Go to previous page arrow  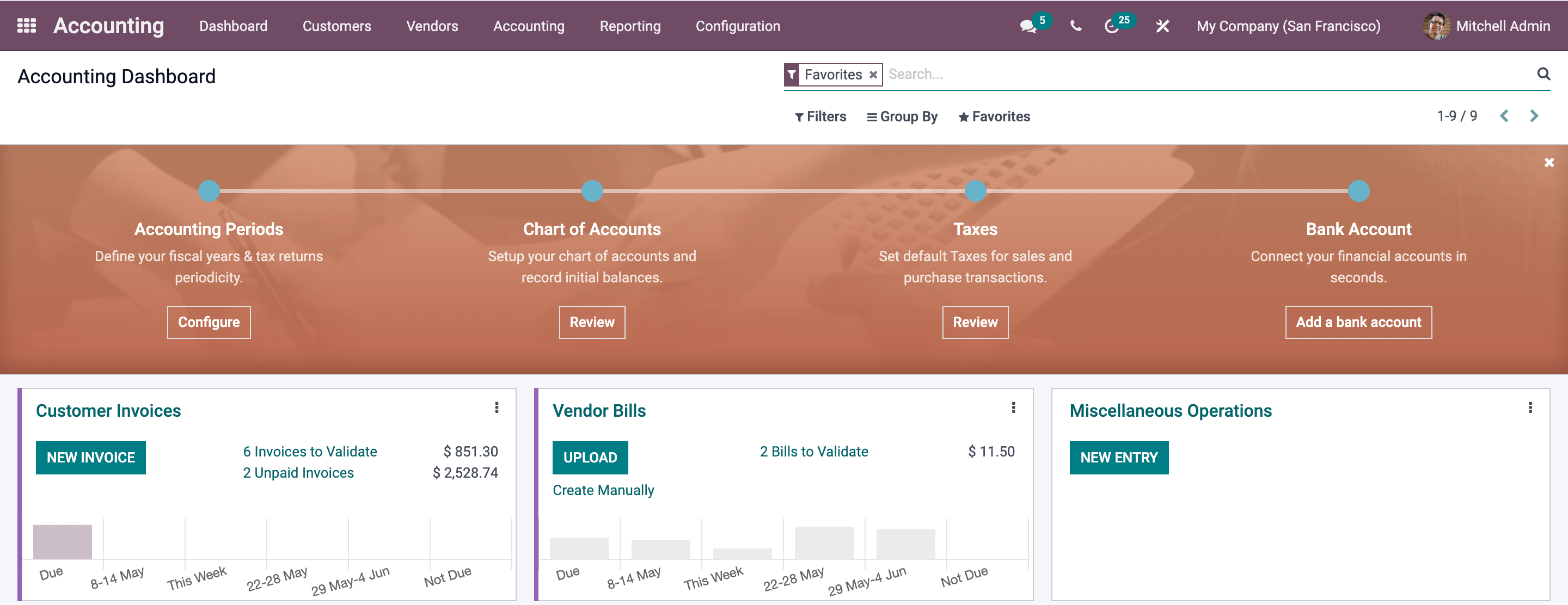(x=1504, y=116)
